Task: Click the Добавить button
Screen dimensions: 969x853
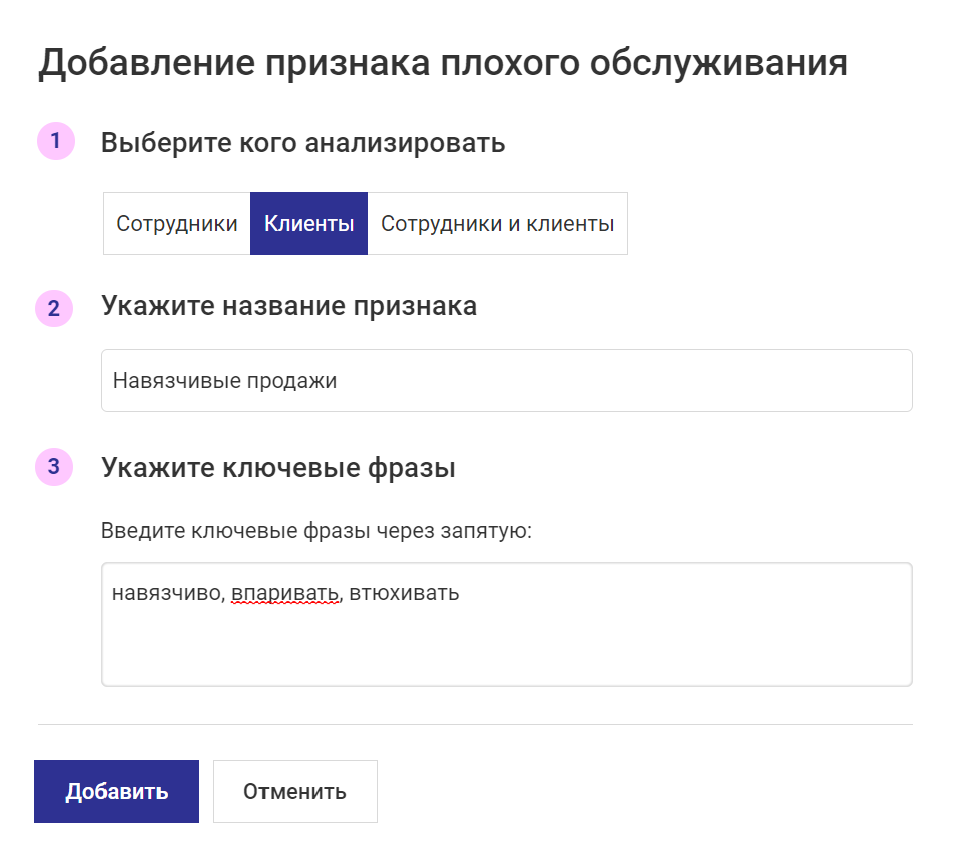Action: (x=116, y=791)
